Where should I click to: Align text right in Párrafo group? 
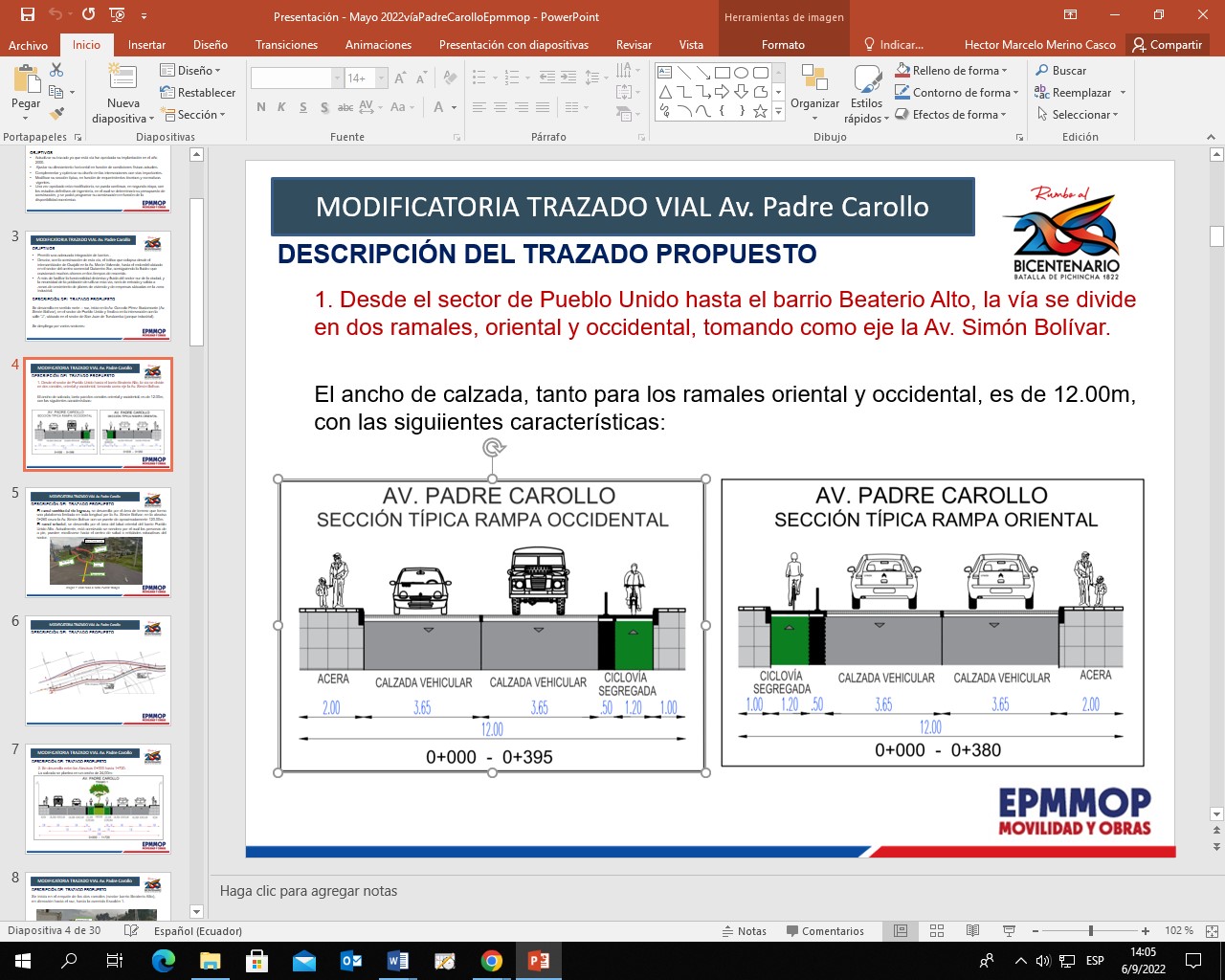click(x=522, y=107)
